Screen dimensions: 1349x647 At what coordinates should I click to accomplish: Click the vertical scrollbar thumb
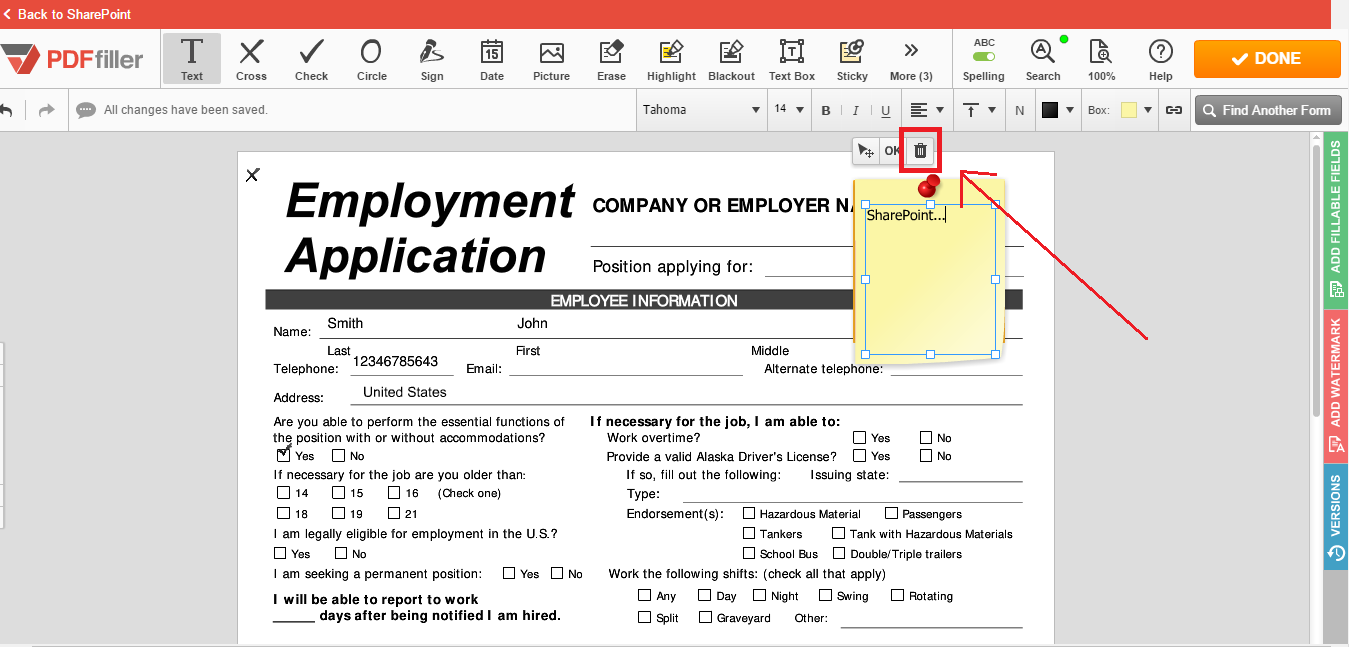pos(1316,283)
